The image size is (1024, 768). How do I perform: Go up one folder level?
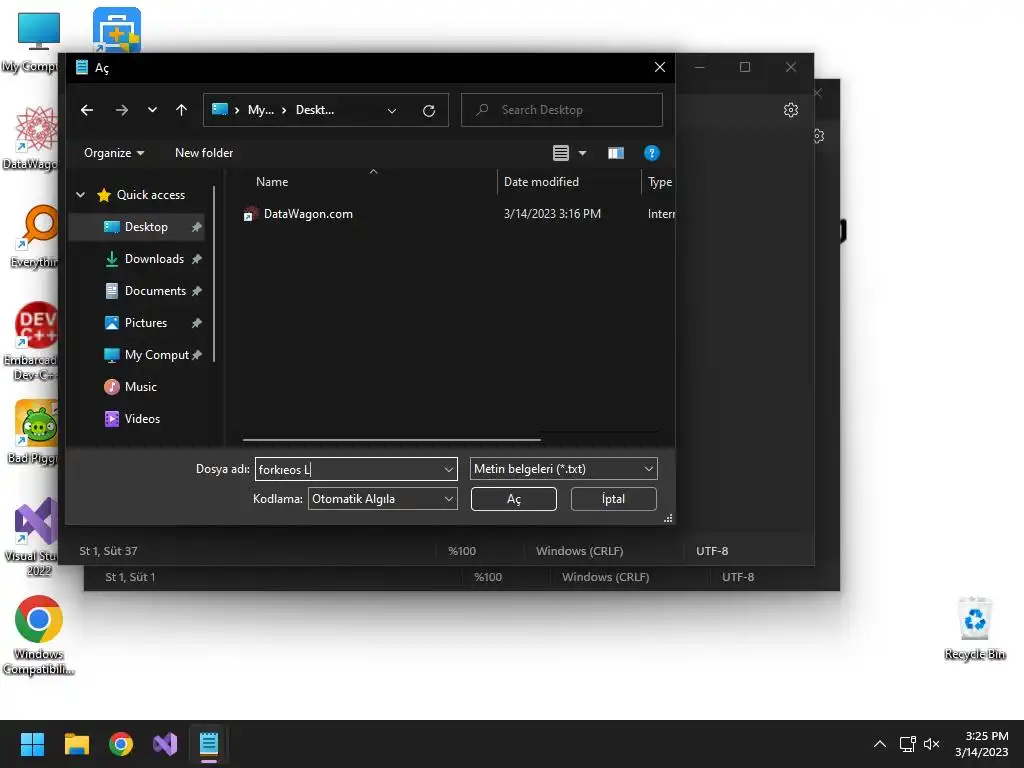point(182,110)
